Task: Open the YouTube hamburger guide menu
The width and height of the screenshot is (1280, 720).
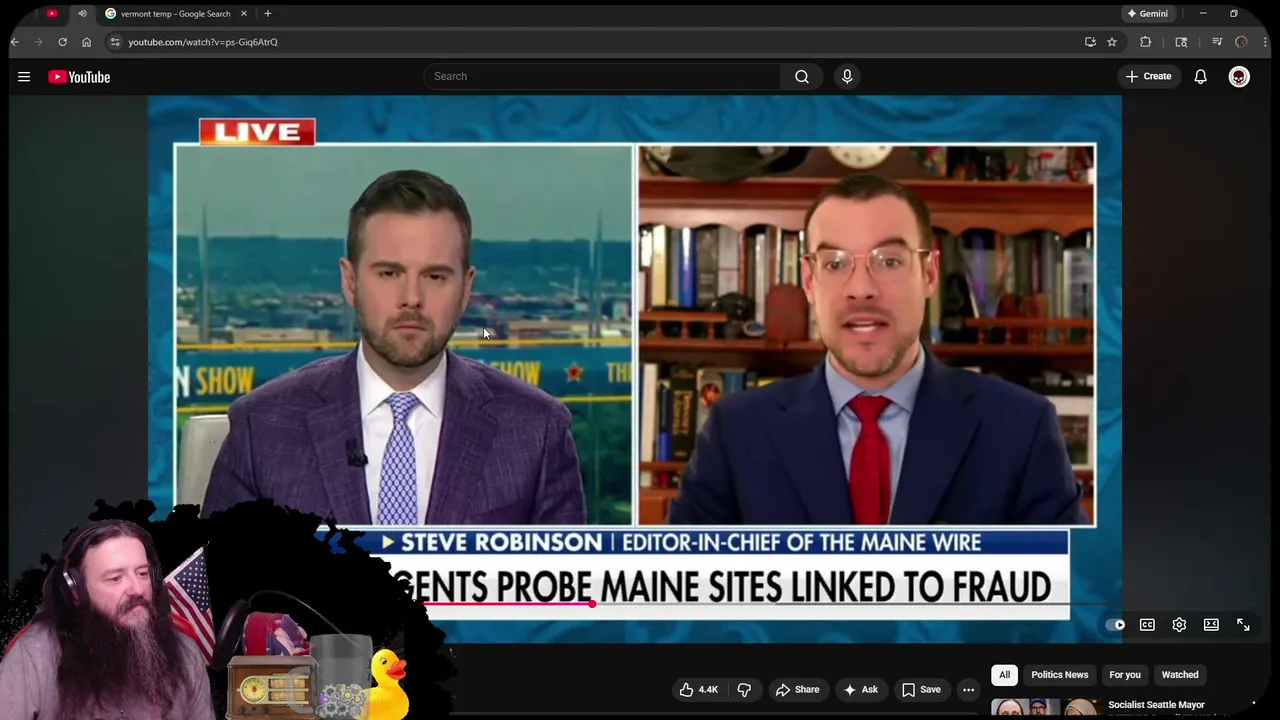Action: [x=24, y=77]
